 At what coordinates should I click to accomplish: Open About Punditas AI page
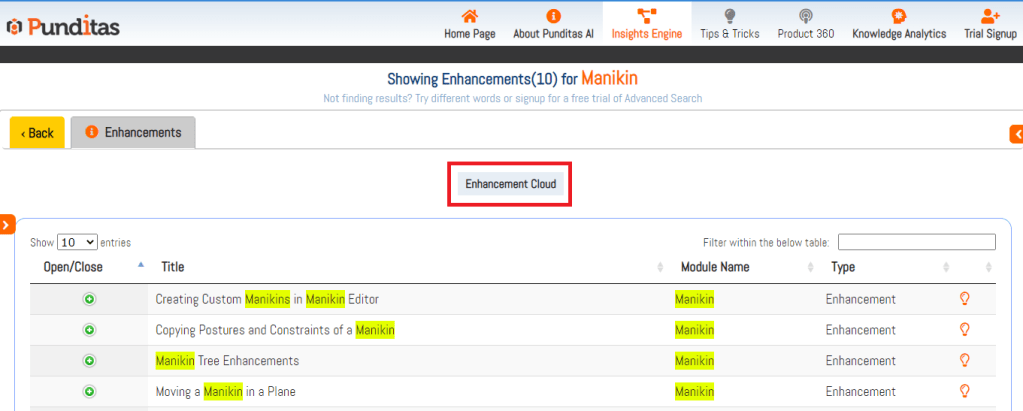click(x=553, y=24)
